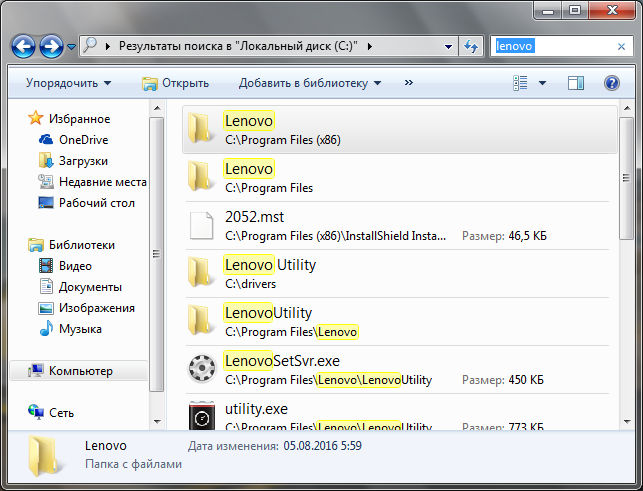The height and width of the screenshot is (491, 643).
Task: Click folder icon of Lenovo Utility result
Action: click(x=200, y=272)
